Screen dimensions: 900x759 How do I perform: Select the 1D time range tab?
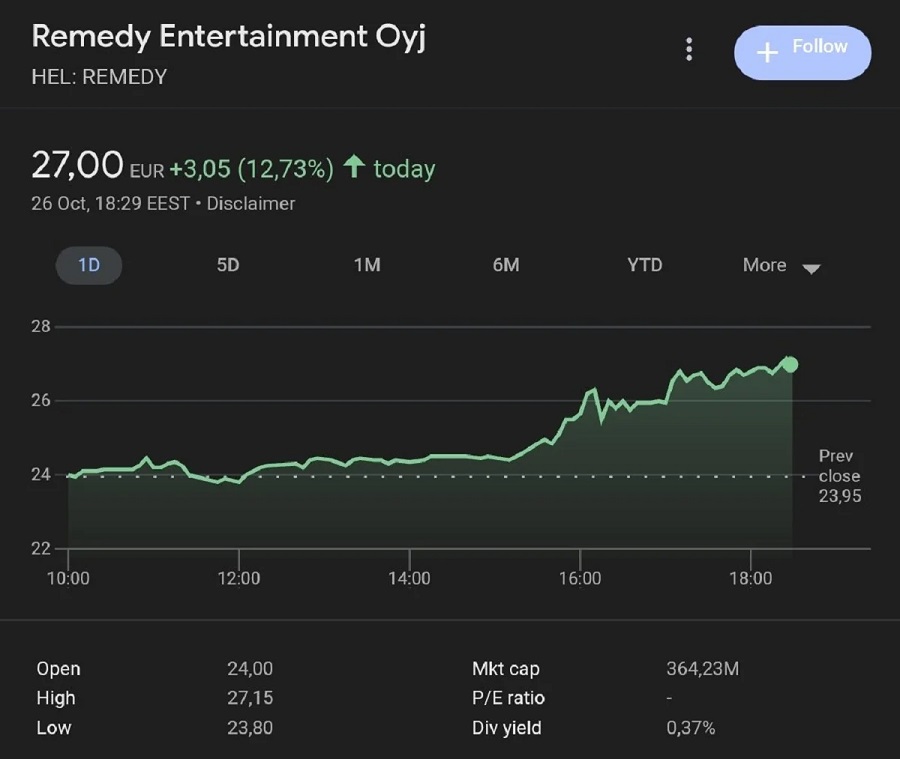[89, 266]
